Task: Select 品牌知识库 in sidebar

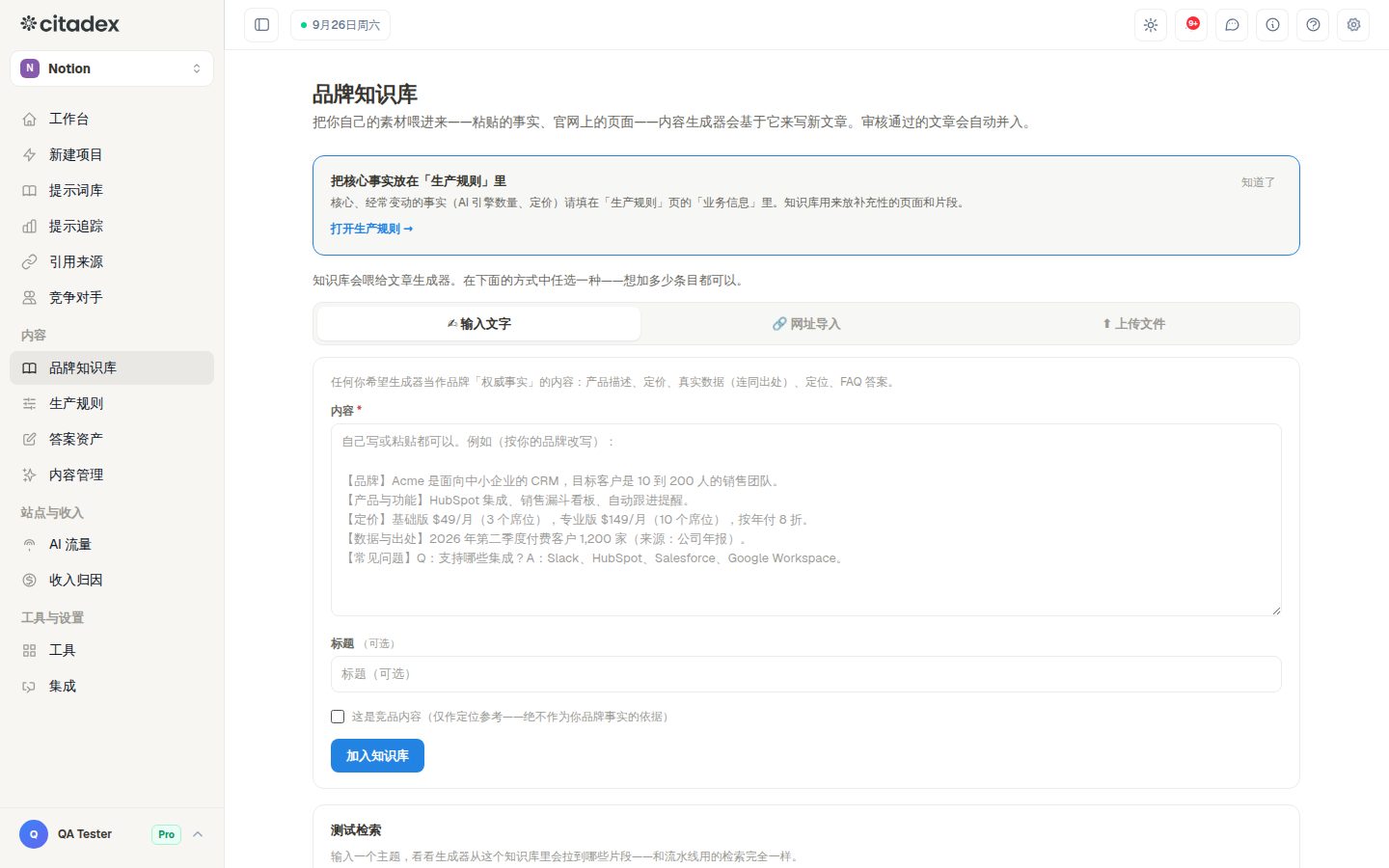Action: (x=112, y=367)
